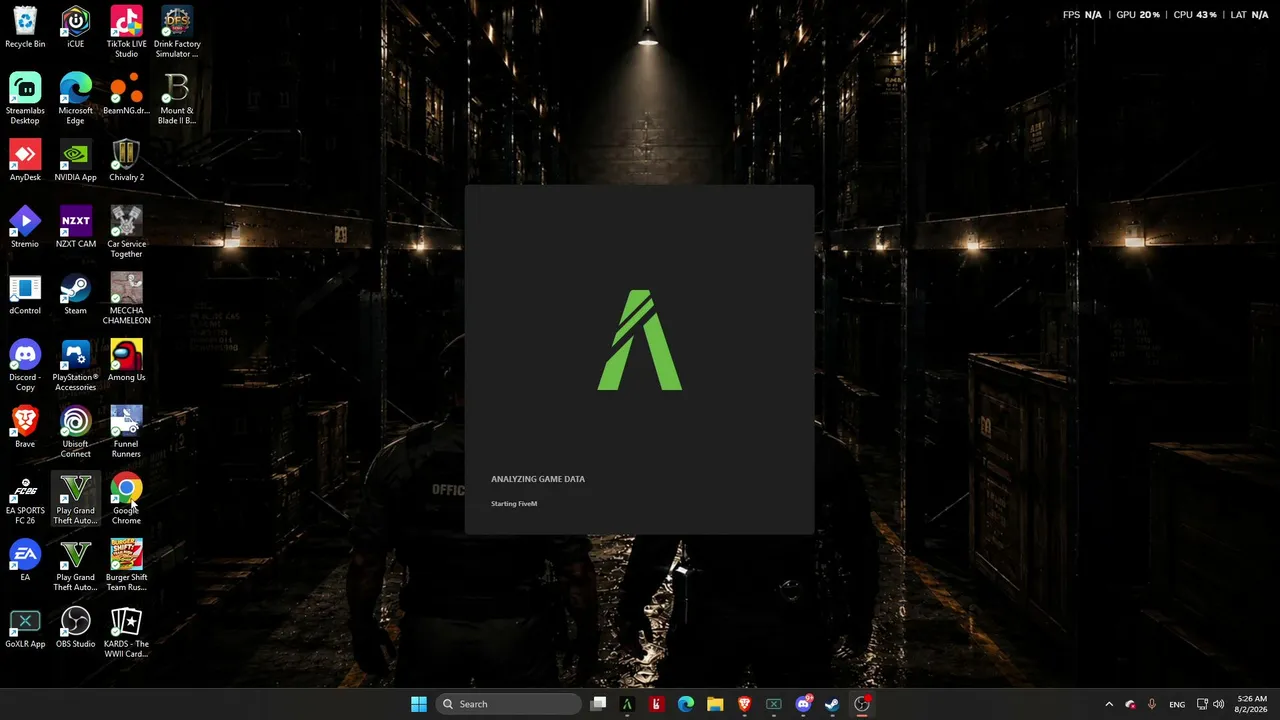Viewport: 1280px width, 720px height.
Task: Select Car Service Together icon
Action: [x=126, y=233]
